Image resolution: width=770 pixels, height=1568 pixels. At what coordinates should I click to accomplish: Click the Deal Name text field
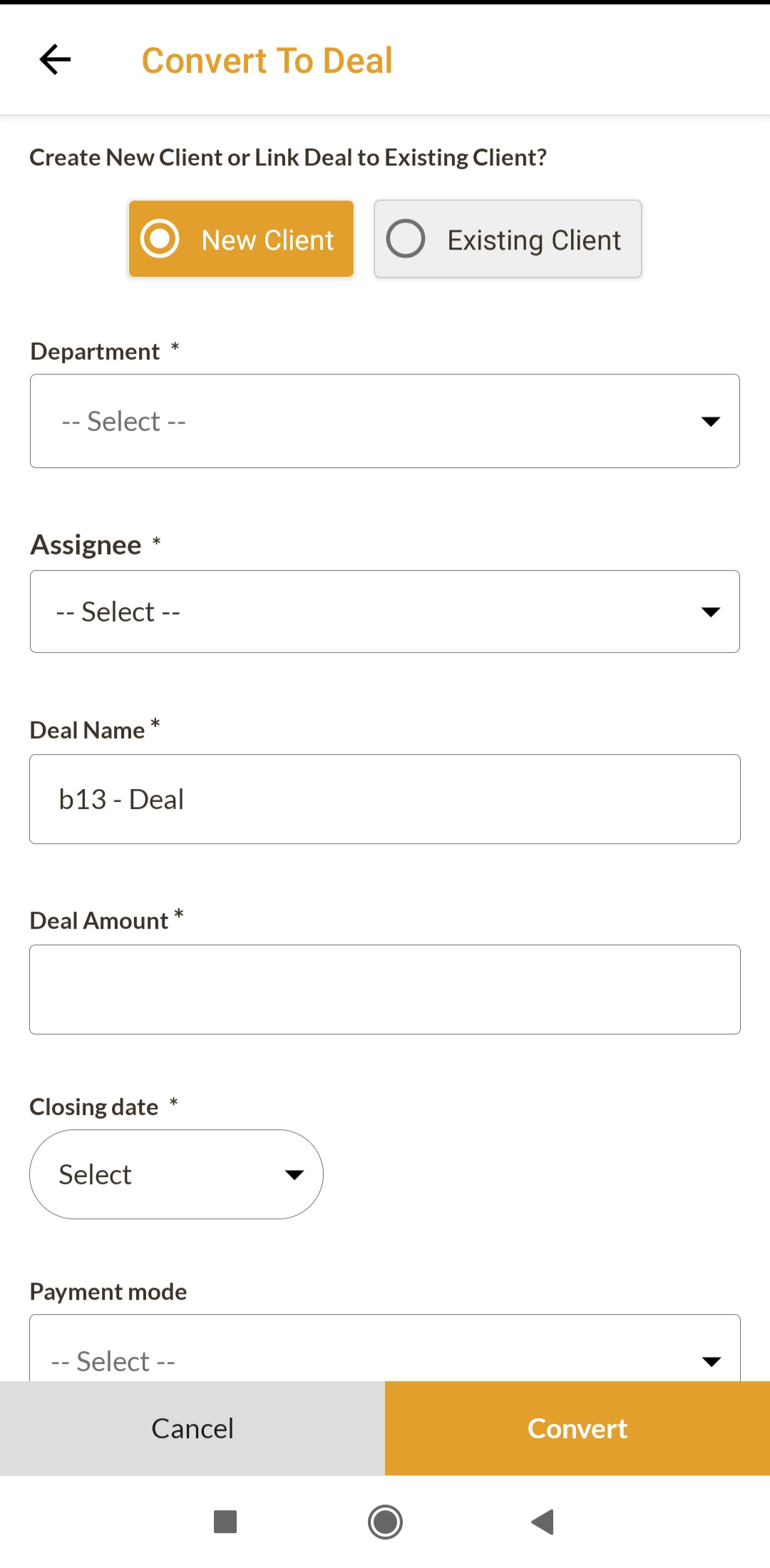pyautogui.click(x=384, y=799)
